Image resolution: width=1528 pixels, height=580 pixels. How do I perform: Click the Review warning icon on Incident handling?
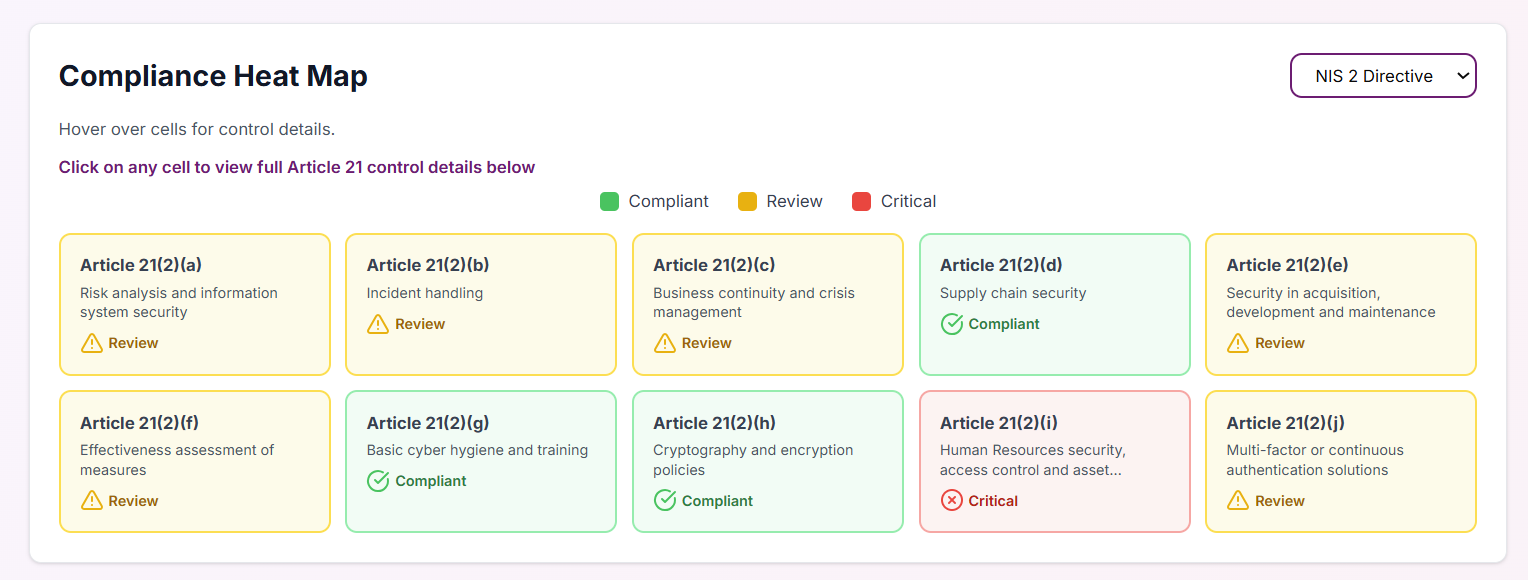pyautogui.click(x=378, y=324)
